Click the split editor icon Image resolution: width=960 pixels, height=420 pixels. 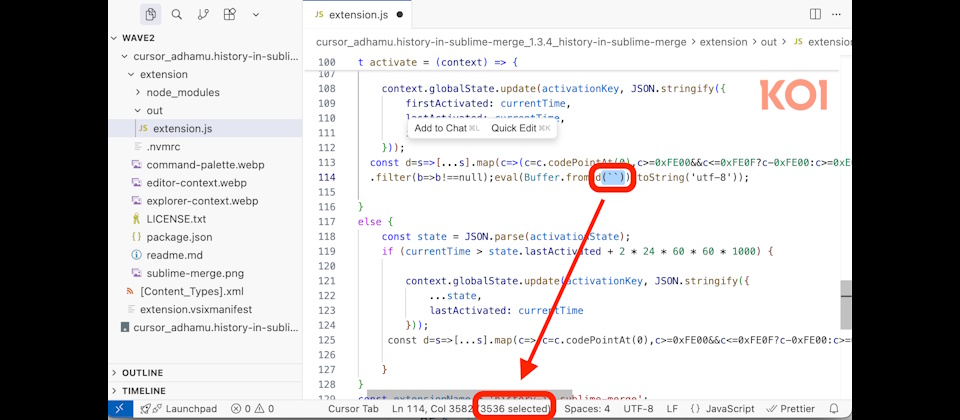815,15
